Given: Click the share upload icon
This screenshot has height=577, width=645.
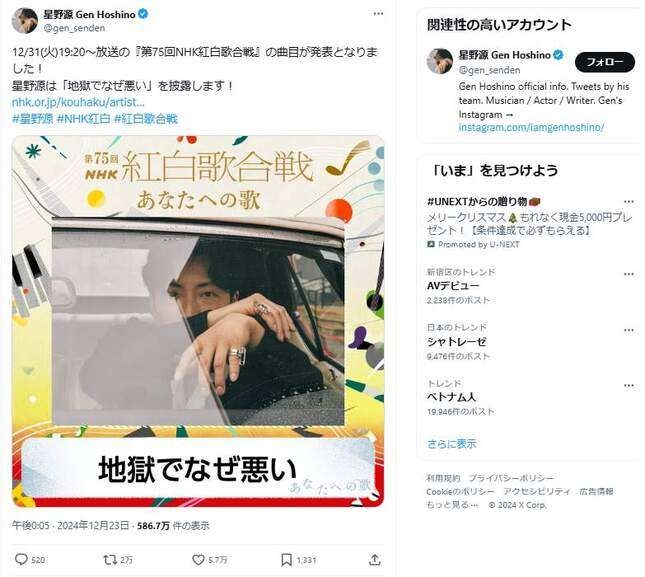Looking at the screenshot, I should [374, 559].
